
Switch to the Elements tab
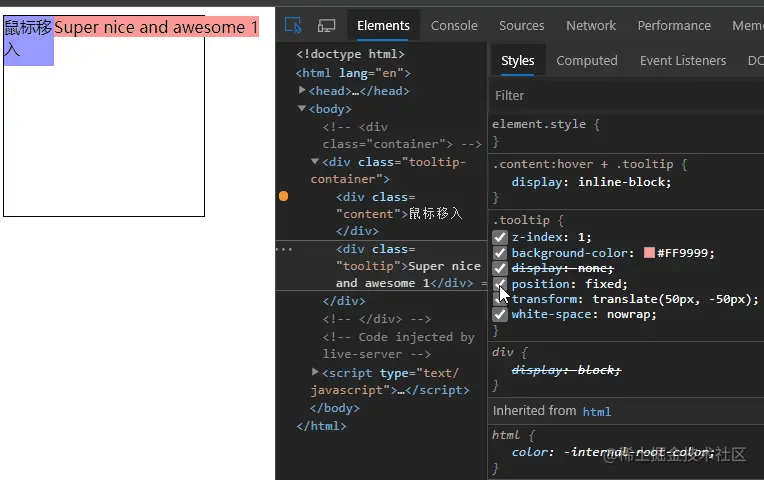pos(383,25)
